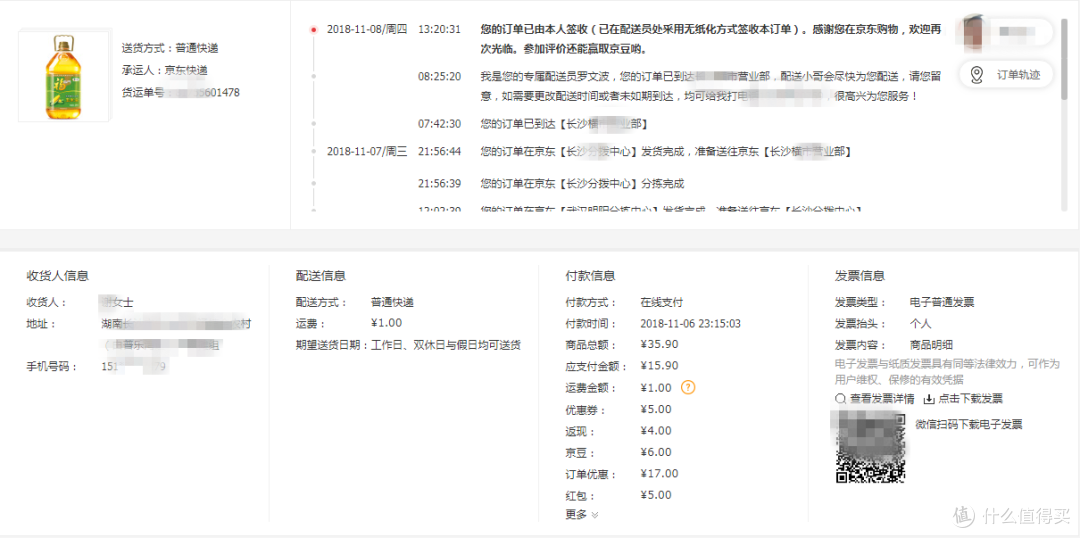Image resolution: width=1080 pixels, height=538 pixels.
Task: Click the 微信扫码下载电子发票 caption
Action: pyautogui.click(x=969, y=424)
